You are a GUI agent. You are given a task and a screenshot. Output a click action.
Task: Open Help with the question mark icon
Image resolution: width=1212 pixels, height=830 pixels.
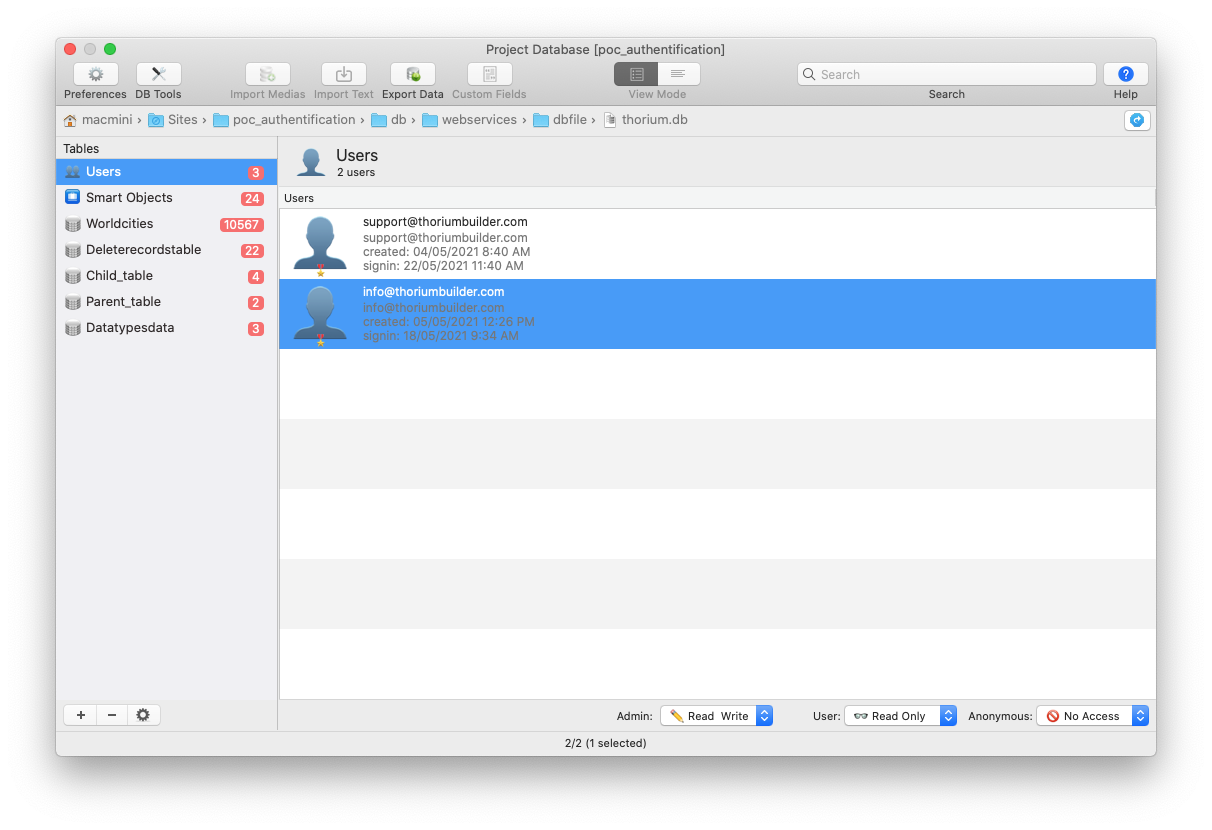tap(1125, 75)
